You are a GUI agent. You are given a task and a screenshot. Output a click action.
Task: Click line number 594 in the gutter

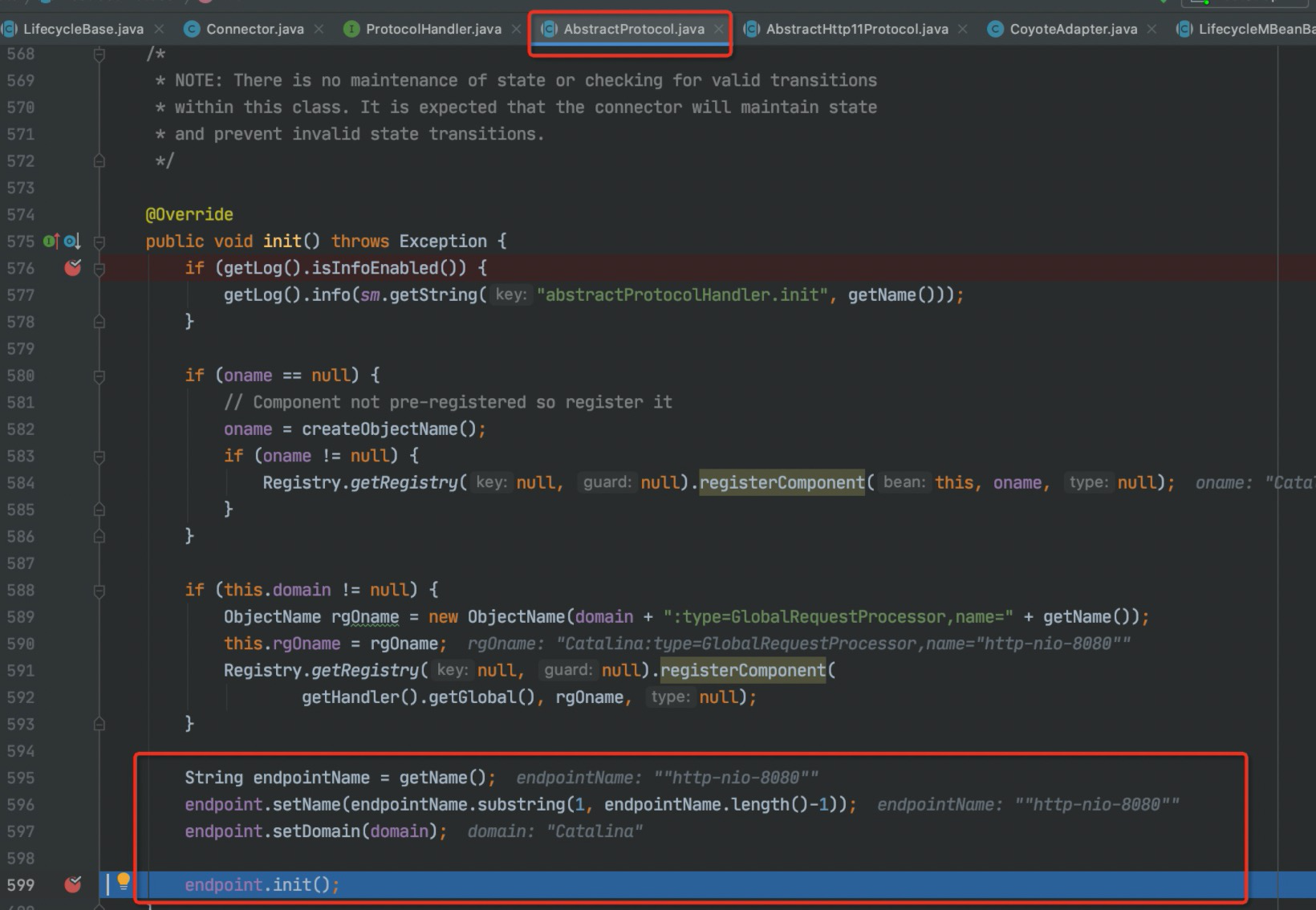pyautogui.click(x=21, y=750)
